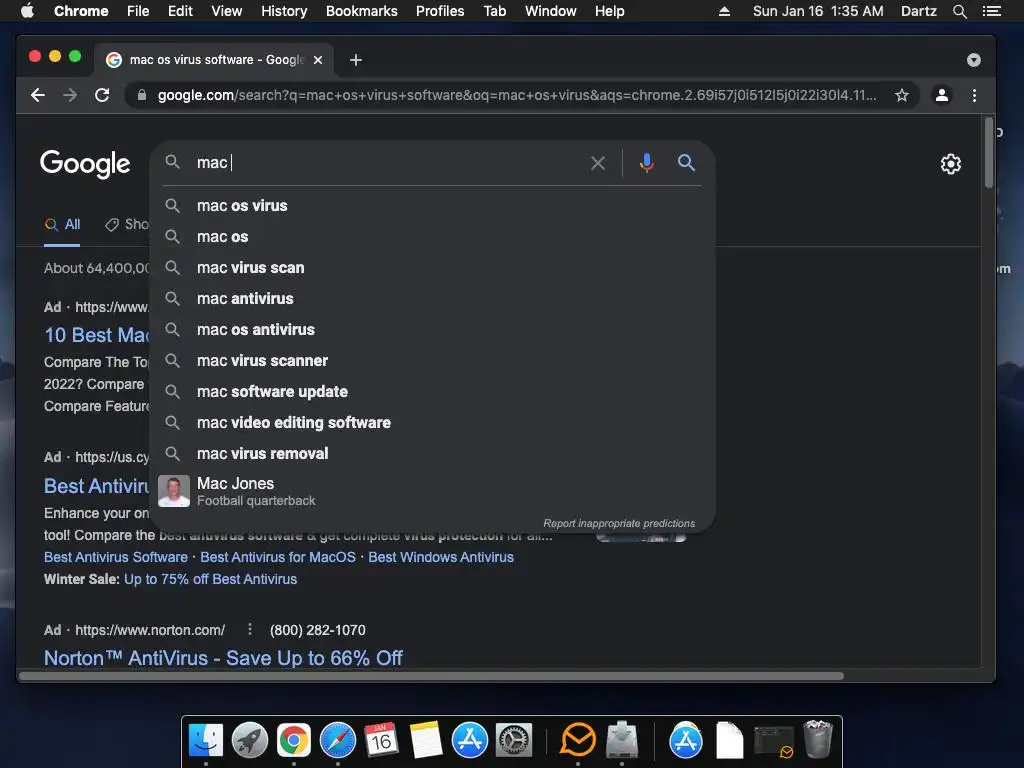Choose suggestion 'mac antivirus'
Screen dimensions: 1024x768
click(432, 298)
